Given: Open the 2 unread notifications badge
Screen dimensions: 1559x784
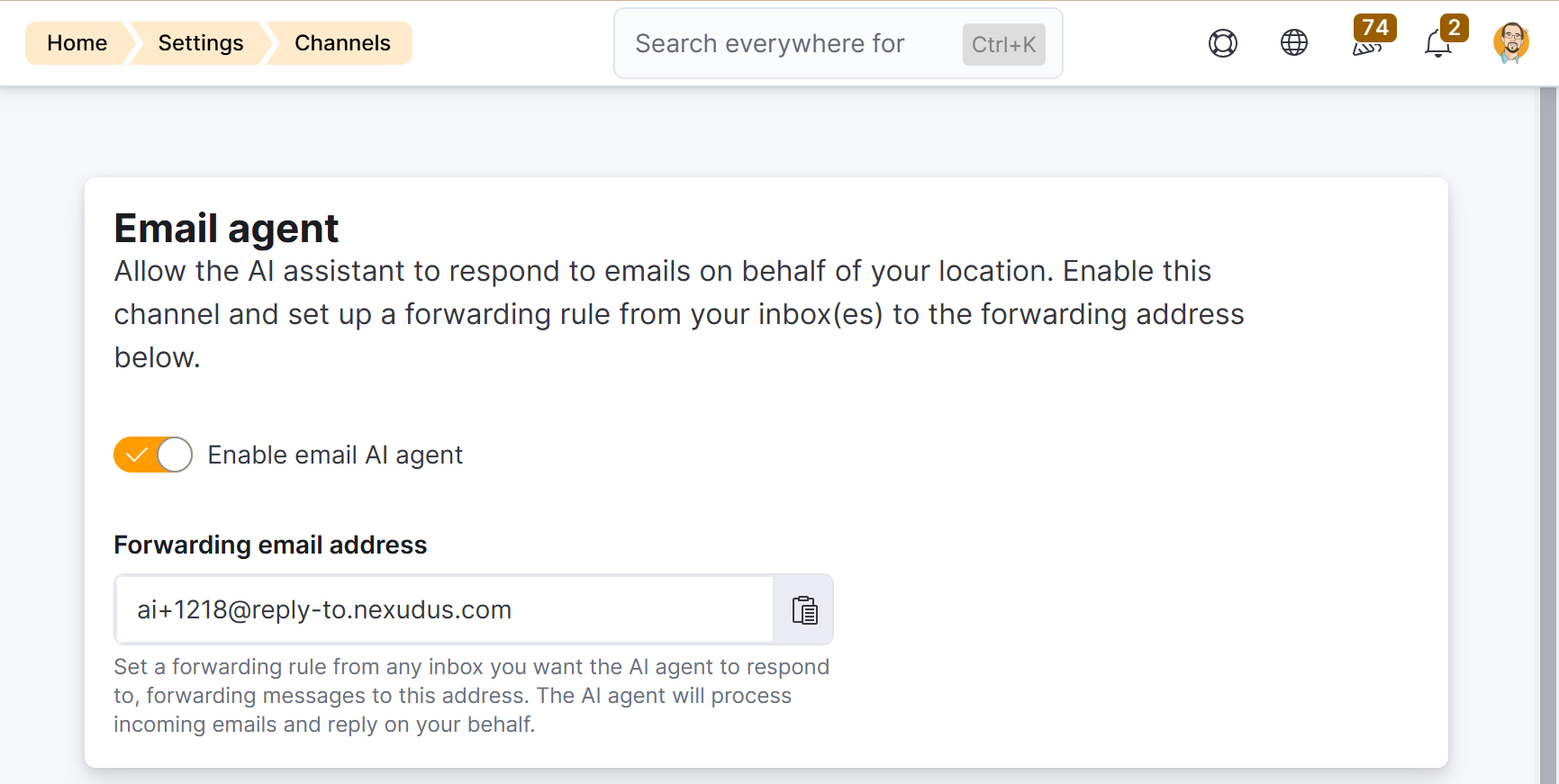Looking at the screenshot, I should [x=1453, y=28].
